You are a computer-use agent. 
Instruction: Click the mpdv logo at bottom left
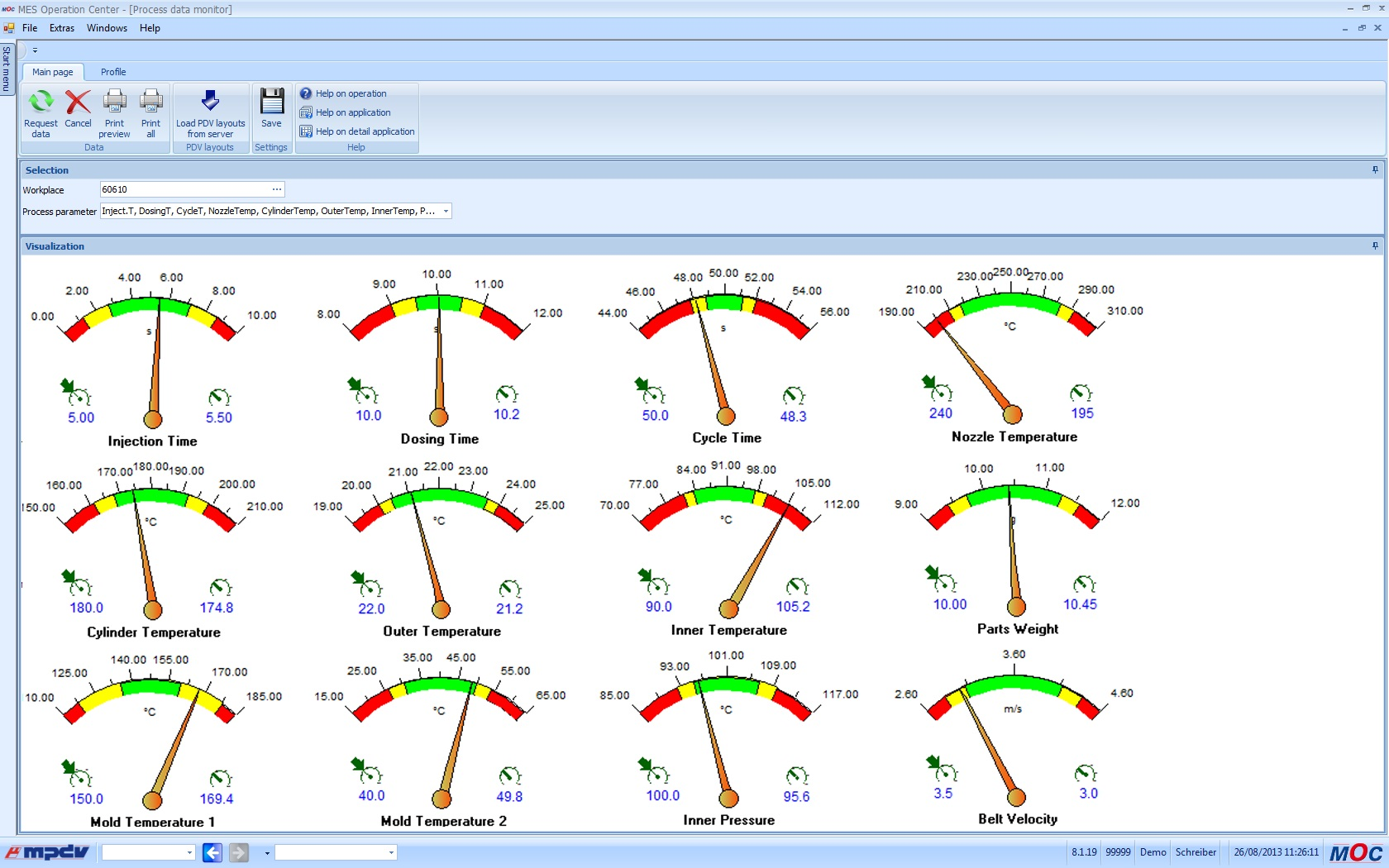47,852
